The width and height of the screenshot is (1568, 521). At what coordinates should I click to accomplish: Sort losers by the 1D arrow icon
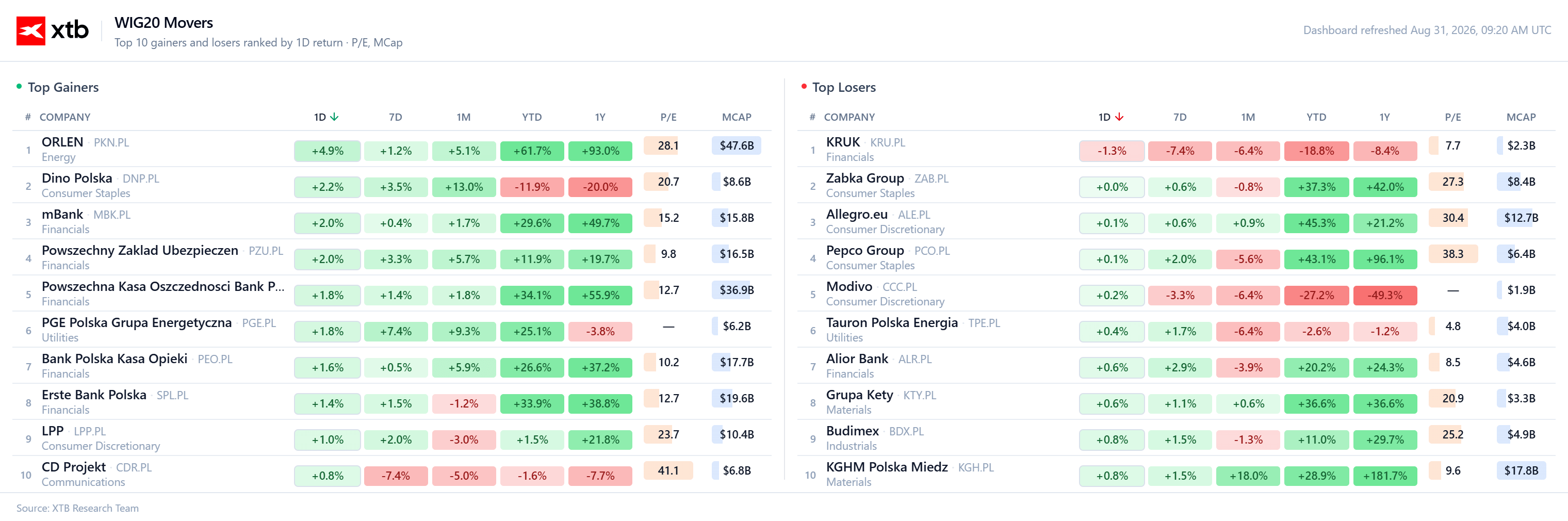[x=1119, y=117]
